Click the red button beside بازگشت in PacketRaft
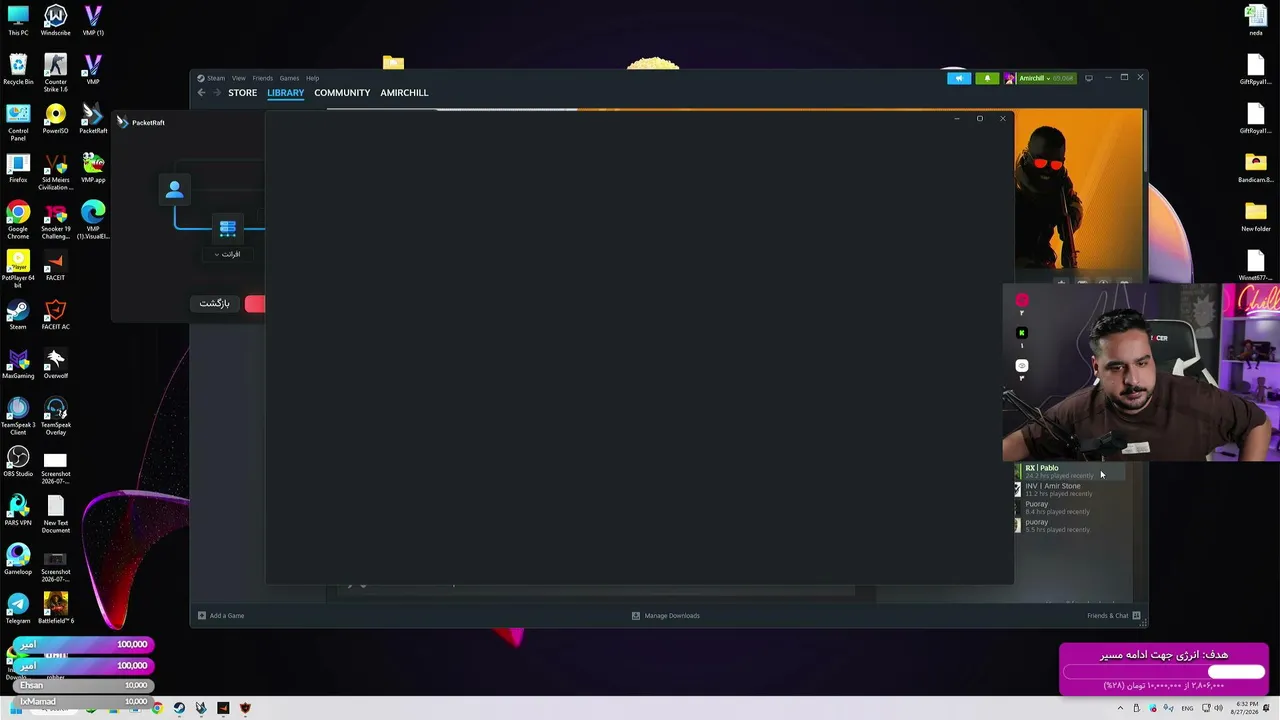The height and width of the screenshot is (720, 1280). 255,304
